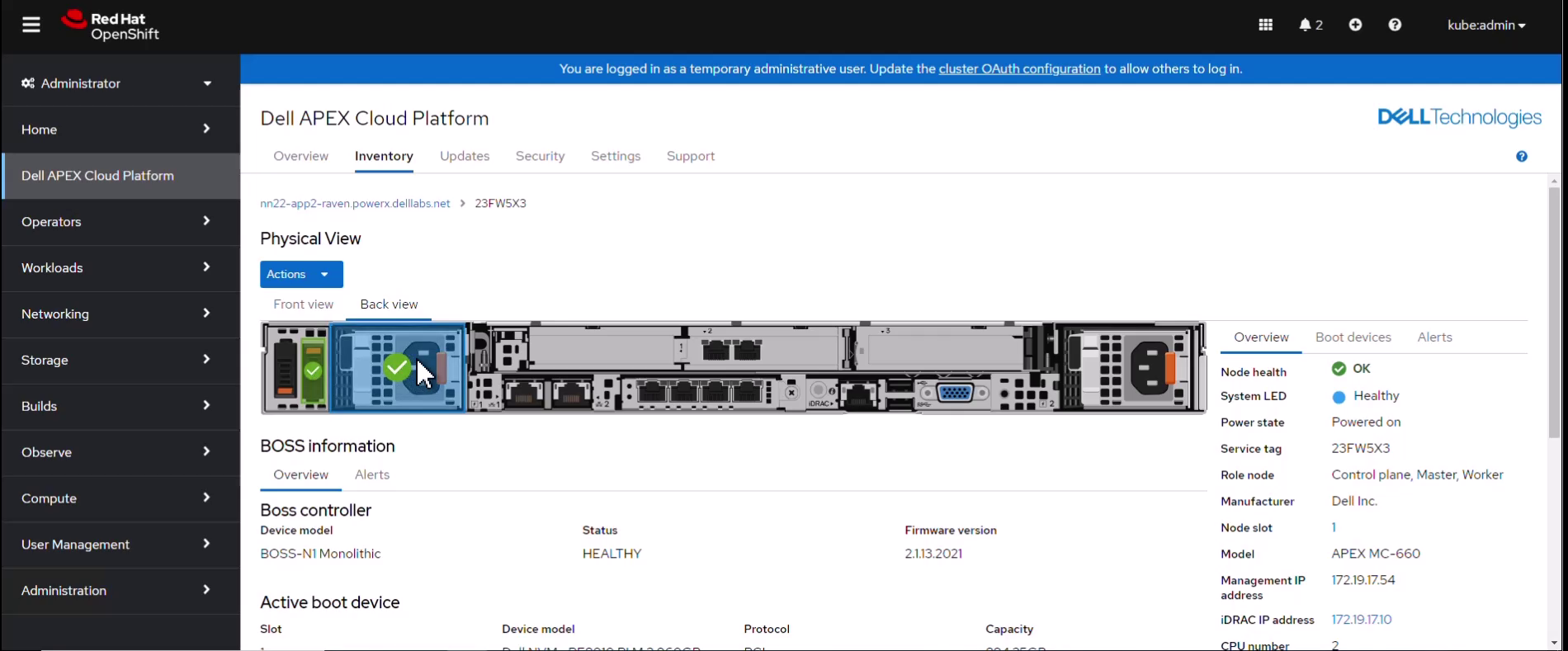Click the Dell Technologies logo

click(x=1459, y=118)
